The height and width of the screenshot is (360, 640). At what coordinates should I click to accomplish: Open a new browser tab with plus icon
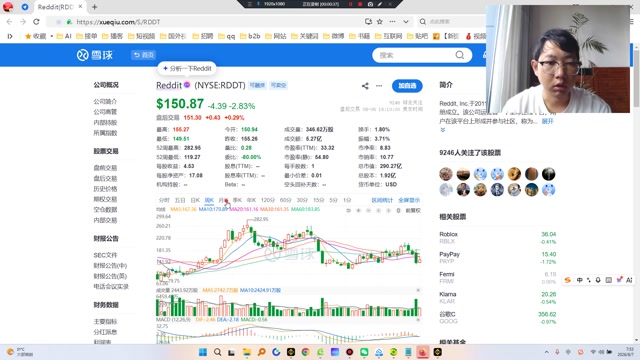click(x=94, y=7)
